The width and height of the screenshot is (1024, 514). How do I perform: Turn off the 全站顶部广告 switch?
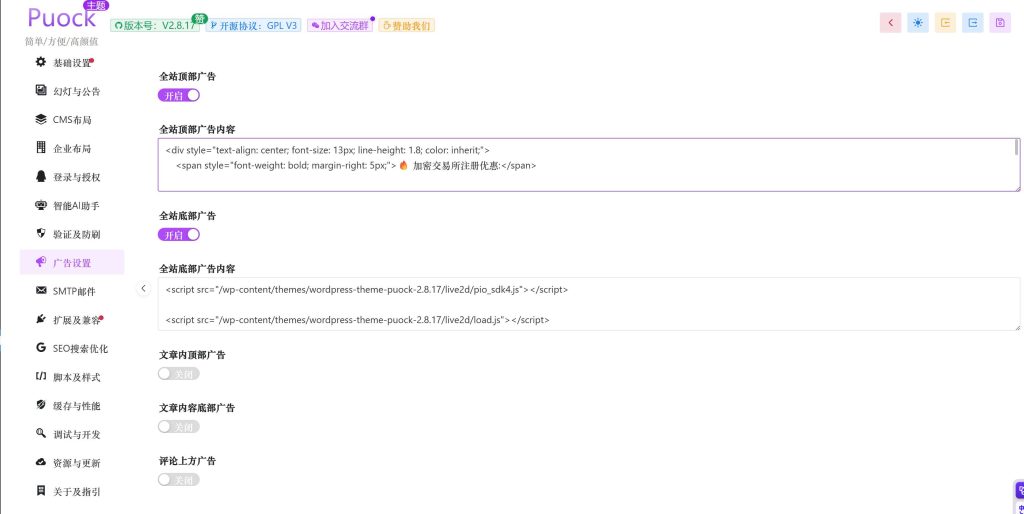pyautogui.click(x=178, y=95)
